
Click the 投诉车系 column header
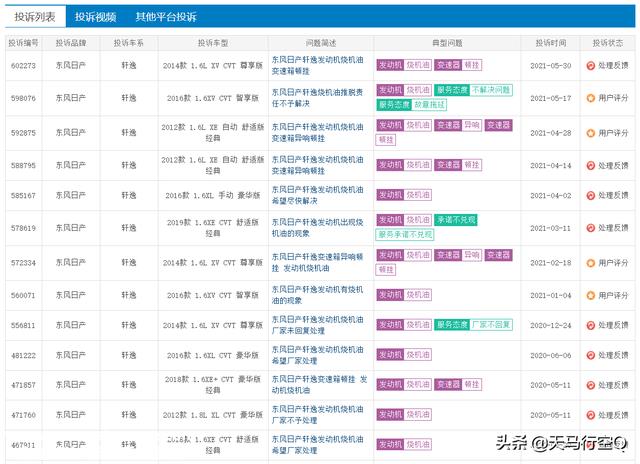(x=129, y=43)
